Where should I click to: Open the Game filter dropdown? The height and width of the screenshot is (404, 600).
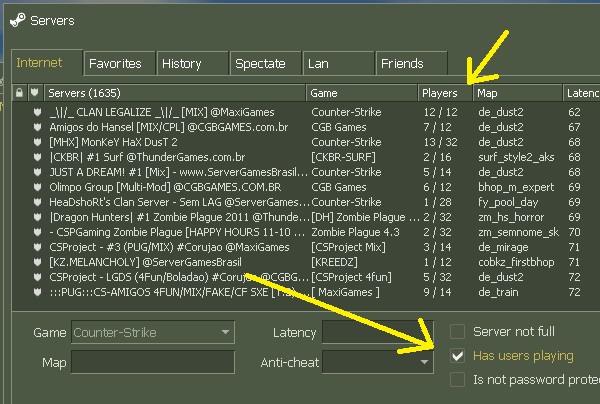click(x=153, y=332)
